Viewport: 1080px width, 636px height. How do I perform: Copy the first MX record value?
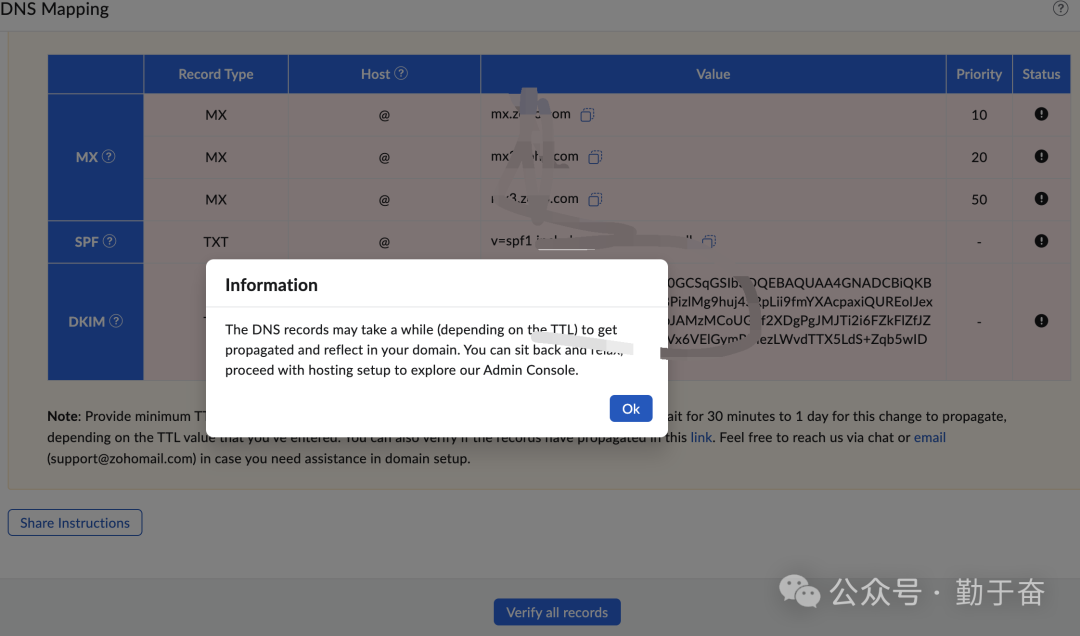(x=588, y=115)
